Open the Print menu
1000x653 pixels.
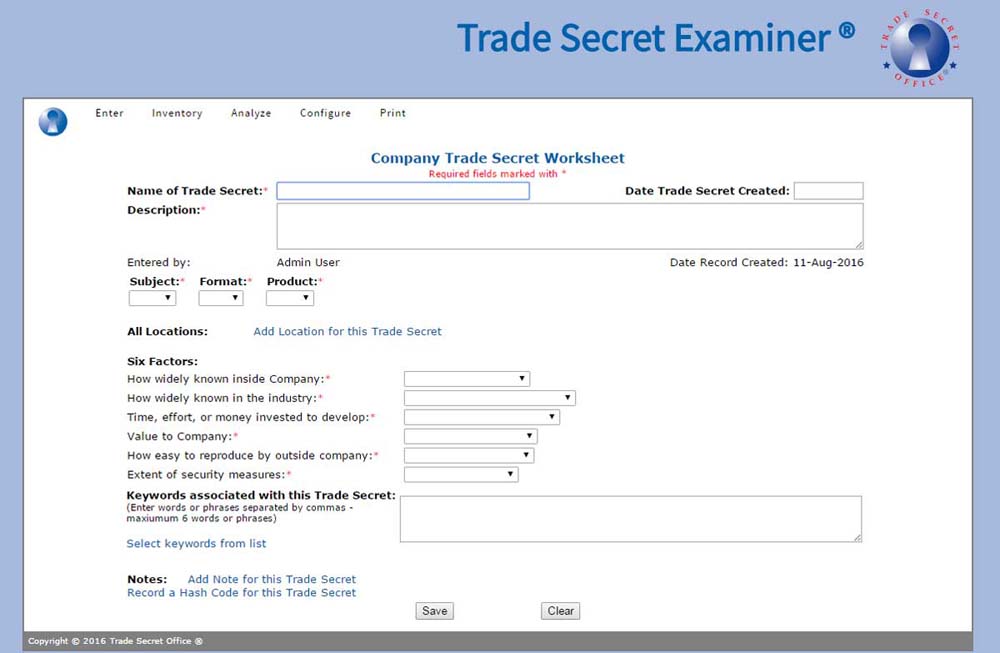click(x=392, y=113)
